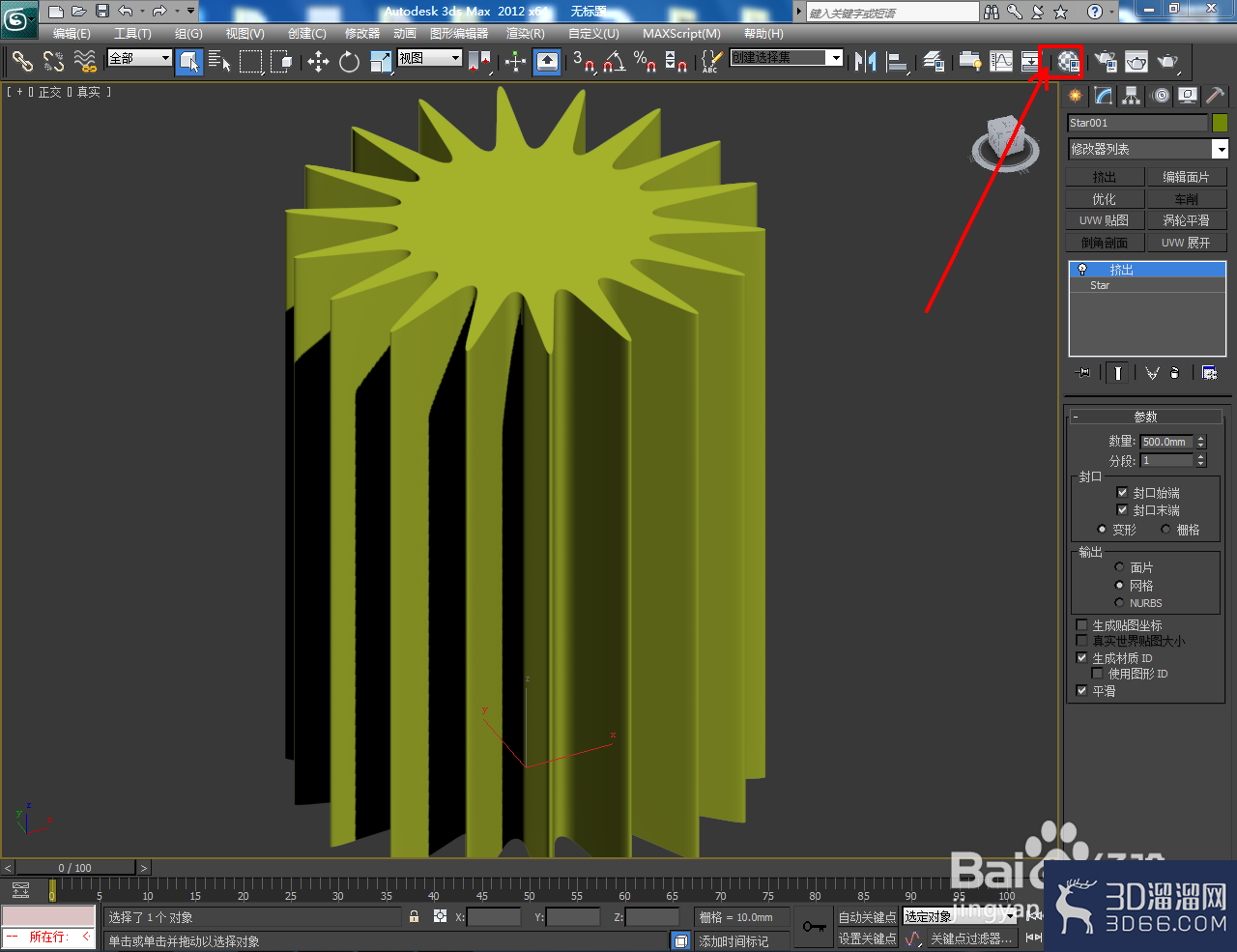Toggle Percent Snap
The width and height of the screenshot is (1237, 952).
[x=646, y=61]
